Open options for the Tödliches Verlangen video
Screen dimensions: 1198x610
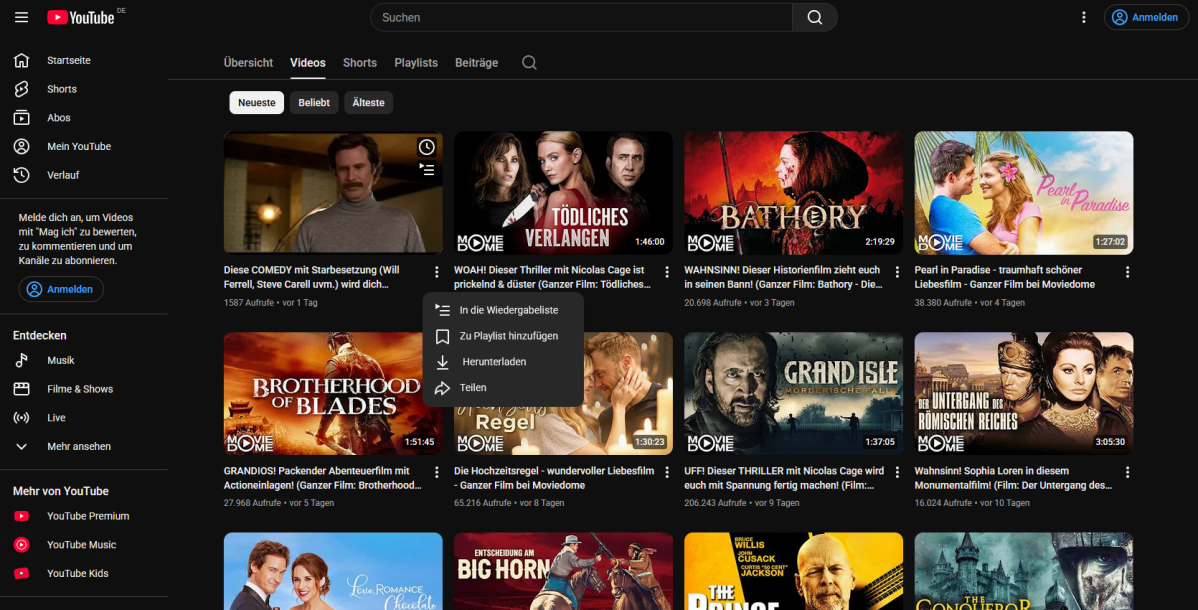coord(667,272)
